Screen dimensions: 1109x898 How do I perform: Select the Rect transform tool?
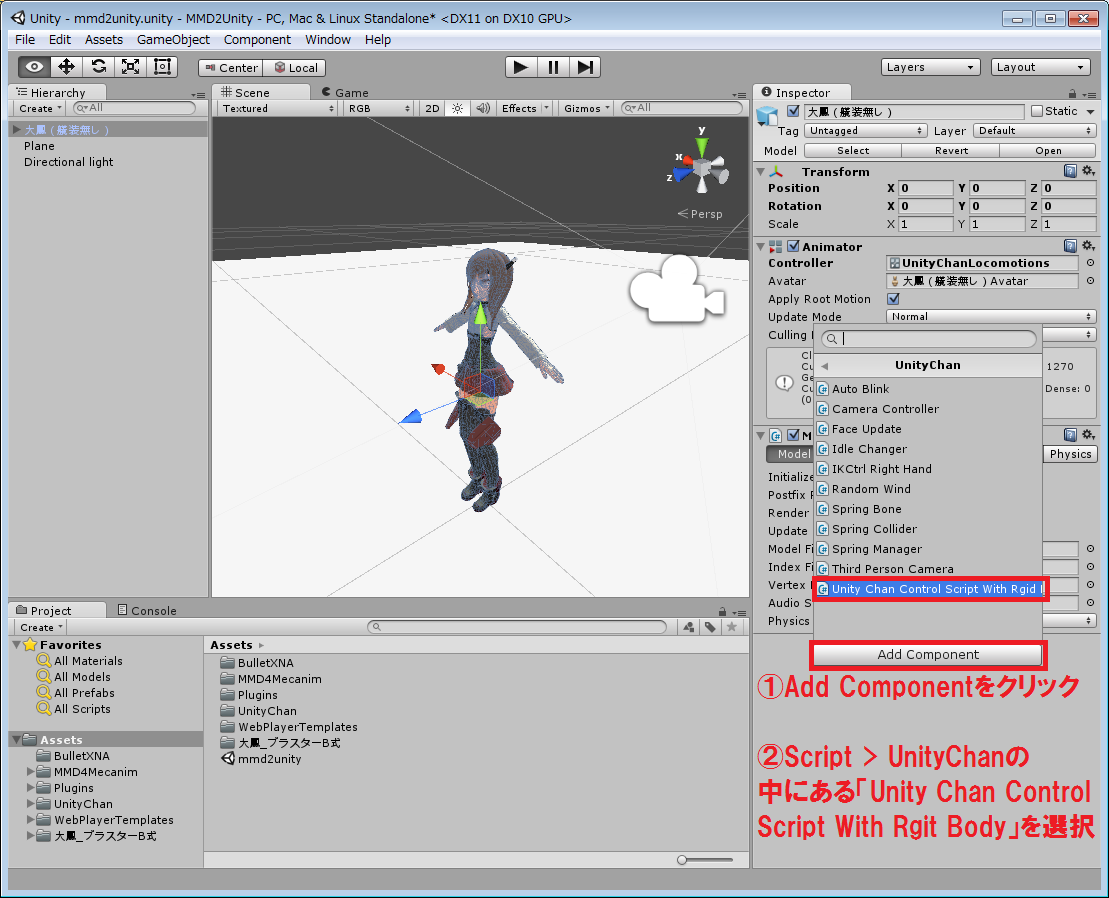[162, 67]
